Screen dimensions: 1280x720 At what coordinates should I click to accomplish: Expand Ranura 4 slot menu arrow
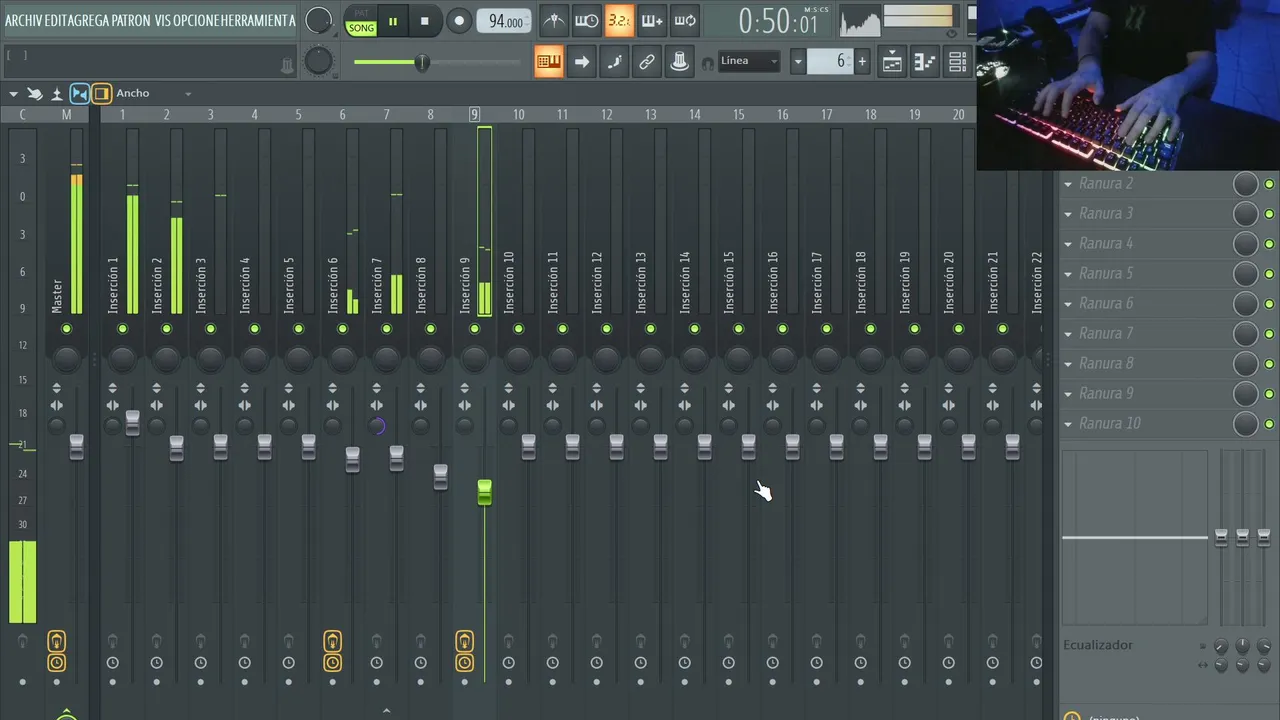[1068, 244]
